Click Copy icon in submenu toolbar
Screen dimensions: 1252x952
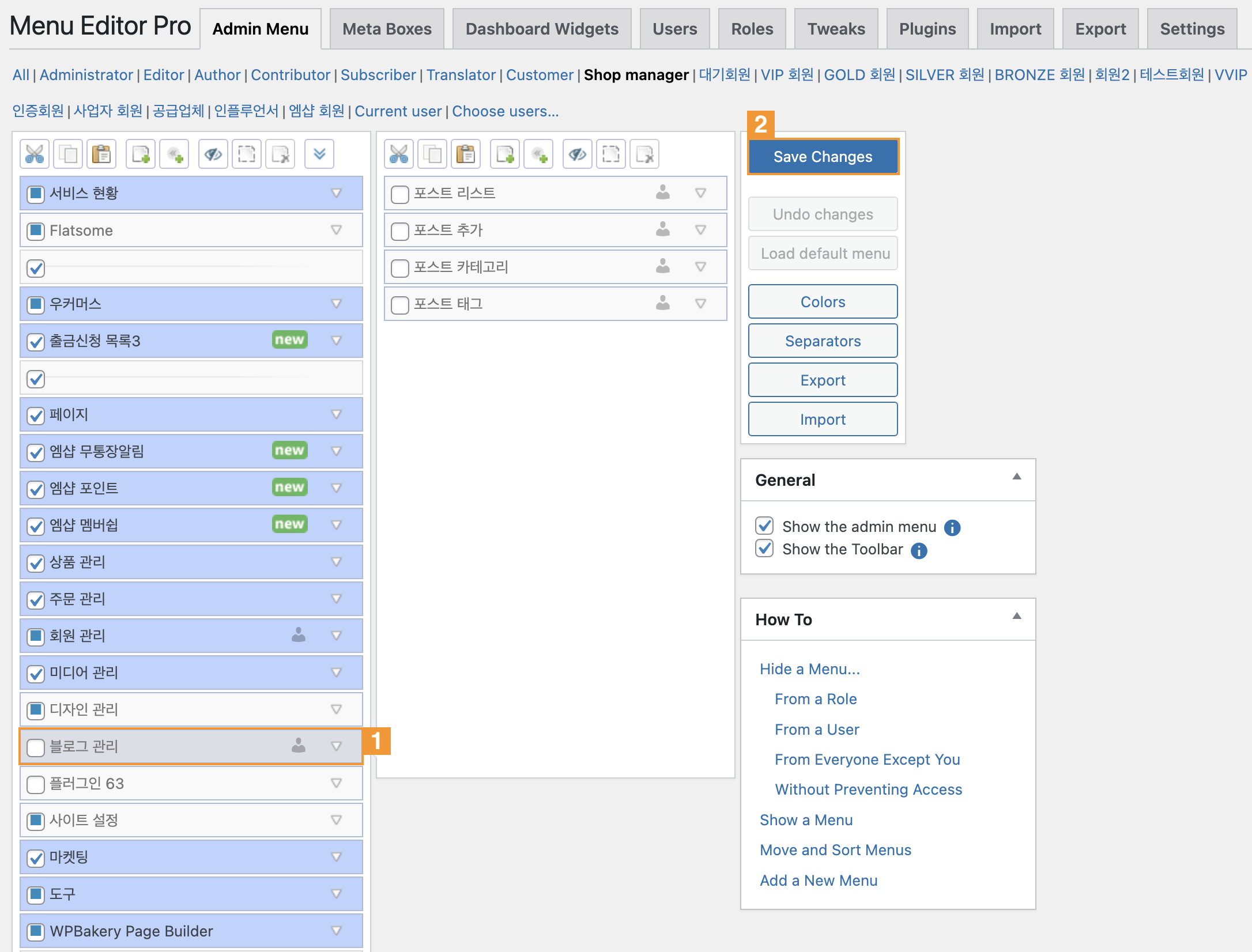(x=432, y=154)
